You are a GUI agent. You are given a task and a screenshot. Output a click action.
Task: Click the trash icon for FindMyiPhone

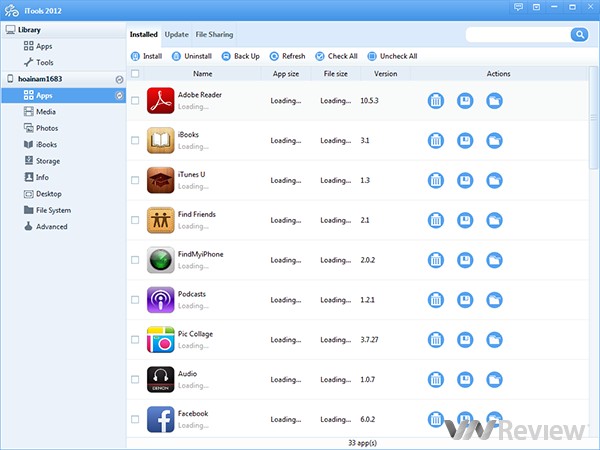pos(435,260)
